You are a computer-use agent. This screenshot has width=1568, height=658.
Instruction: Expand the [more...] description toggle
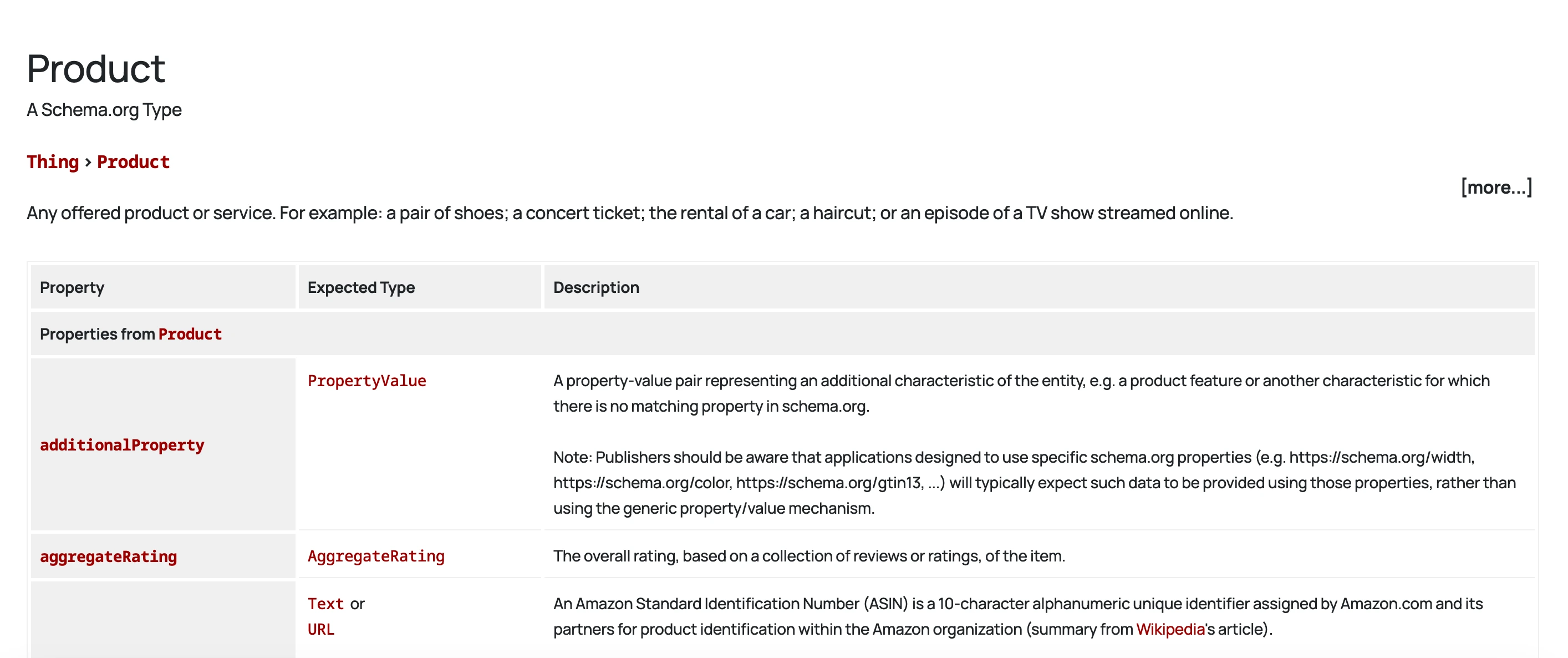tap(1496, 187)
